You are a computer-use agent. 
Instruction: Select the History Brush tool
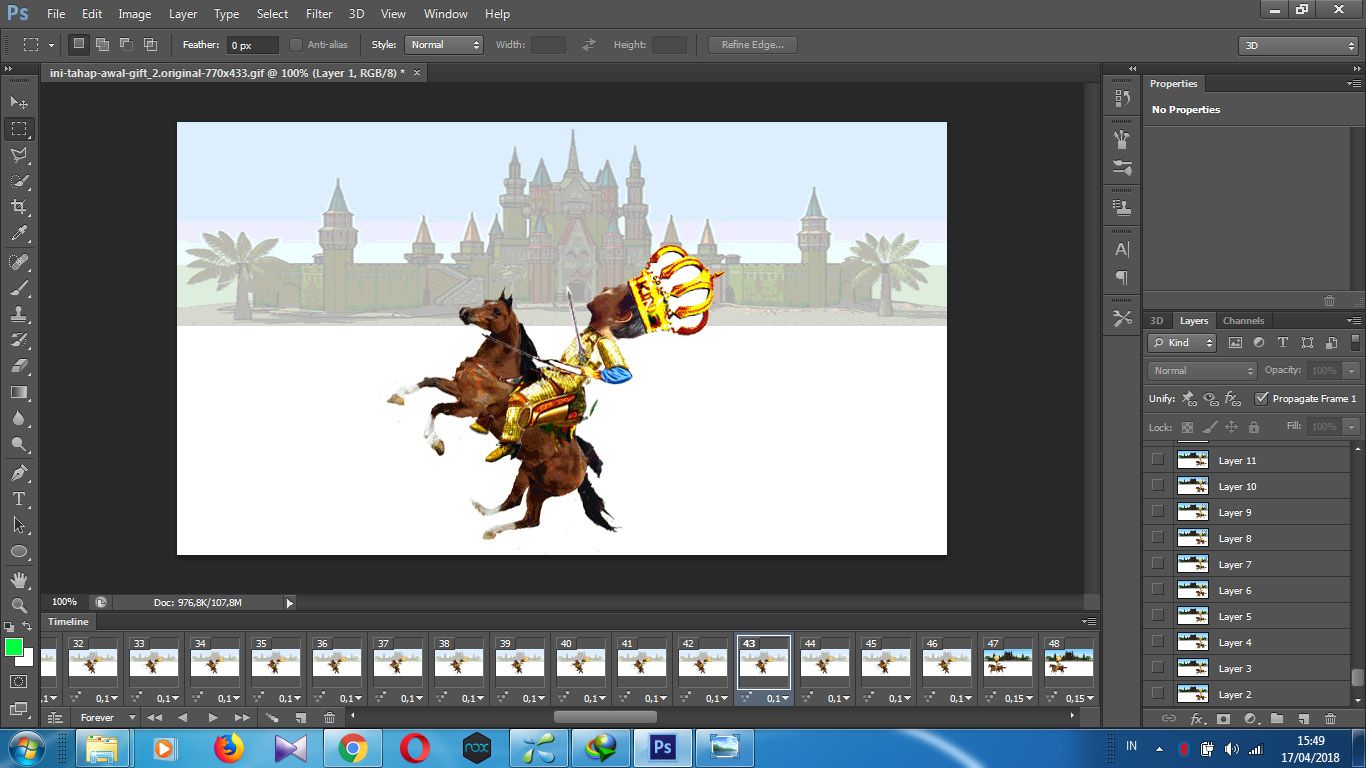tap(19, 340)
